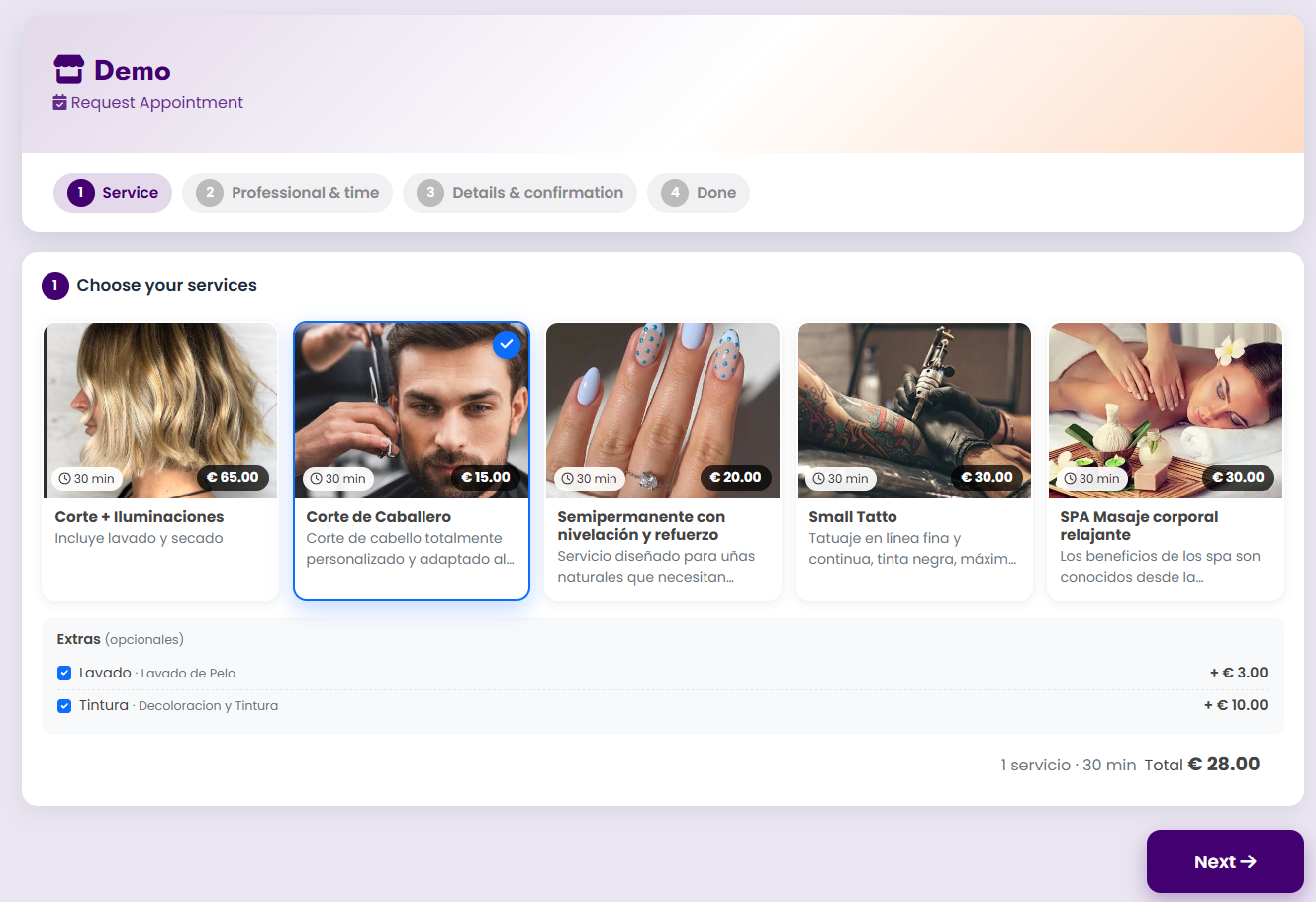Click the blue selected checkmark badge on Corte de Caballero
This screenshot has height=902, width=1316.
(x=507, y=345)
